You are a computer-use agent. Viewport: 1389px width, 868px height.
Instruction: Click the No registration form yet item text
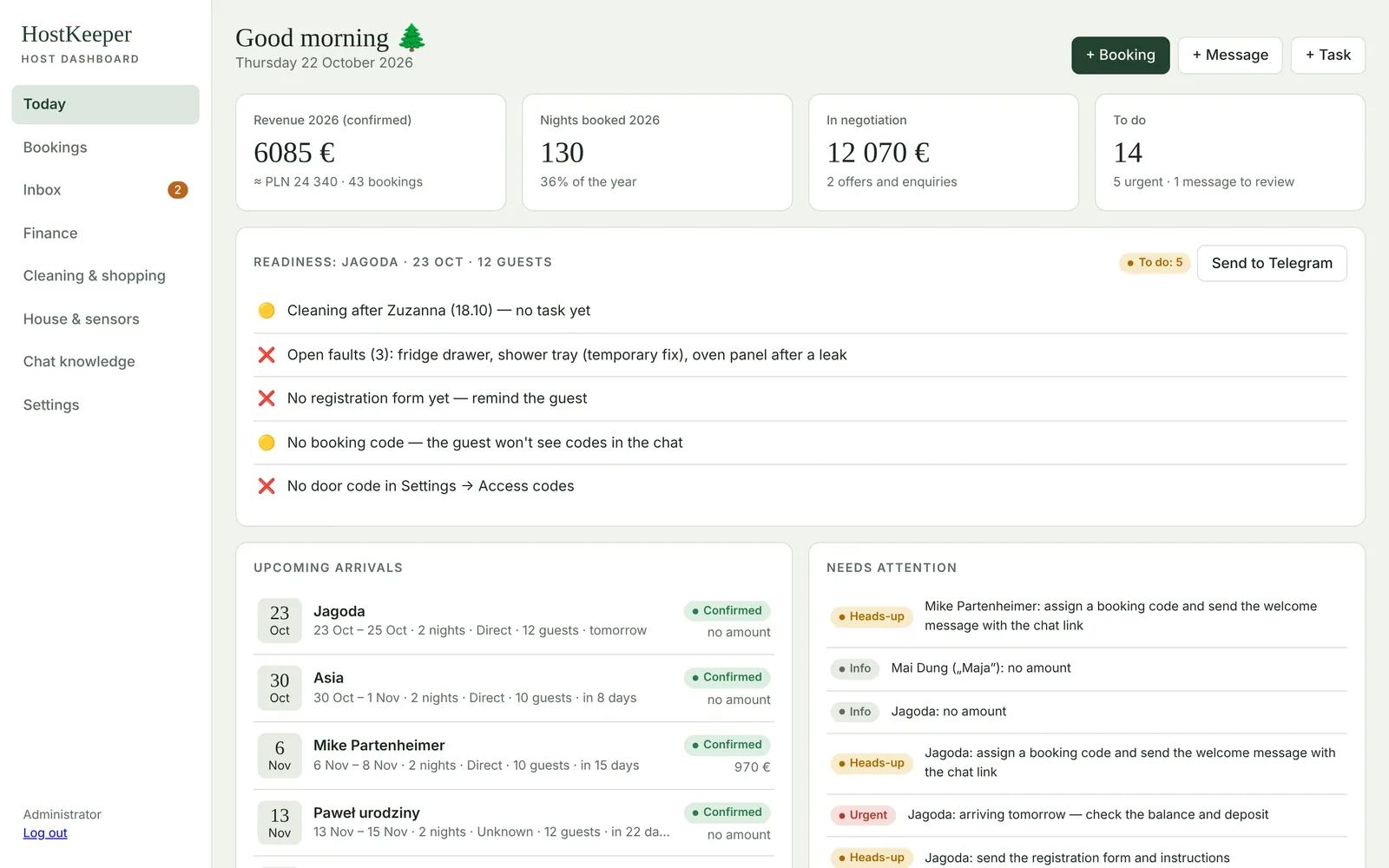(x=437, y=398)
